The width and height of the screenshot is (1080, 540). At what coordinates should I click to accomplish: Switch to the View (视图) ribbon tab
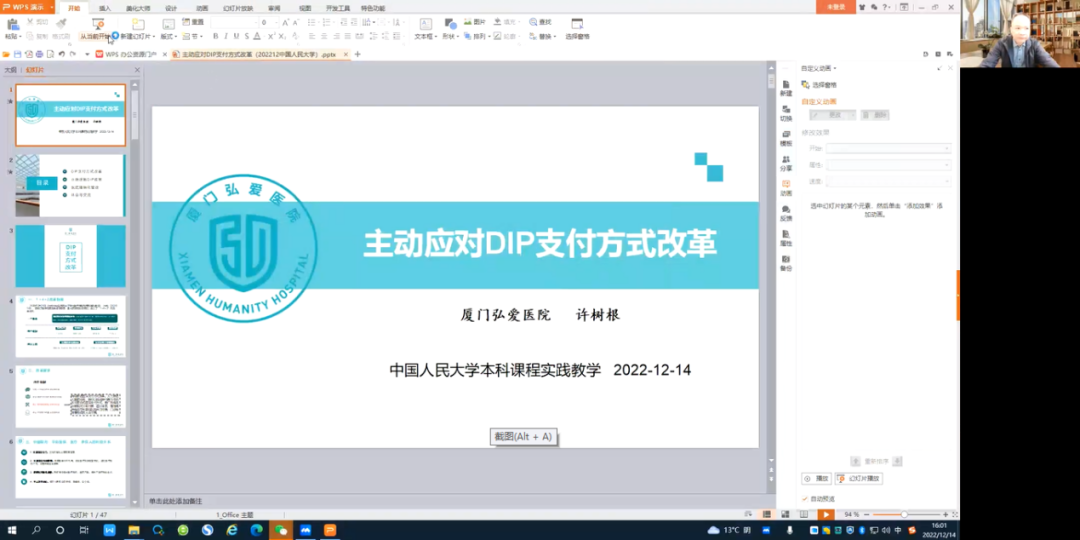click(304, 8)
